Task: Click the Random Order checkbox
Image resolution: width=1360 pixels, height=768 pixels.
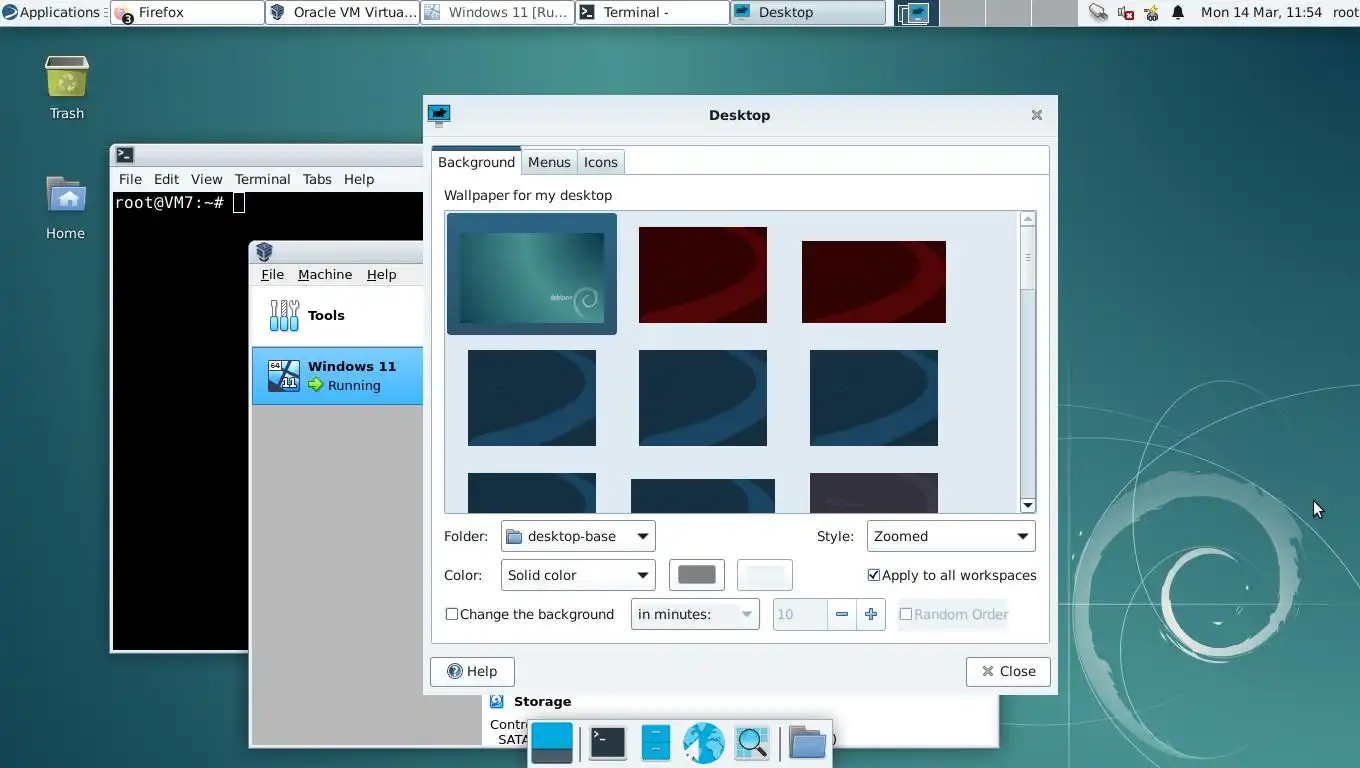Action: tap(906, 614)
